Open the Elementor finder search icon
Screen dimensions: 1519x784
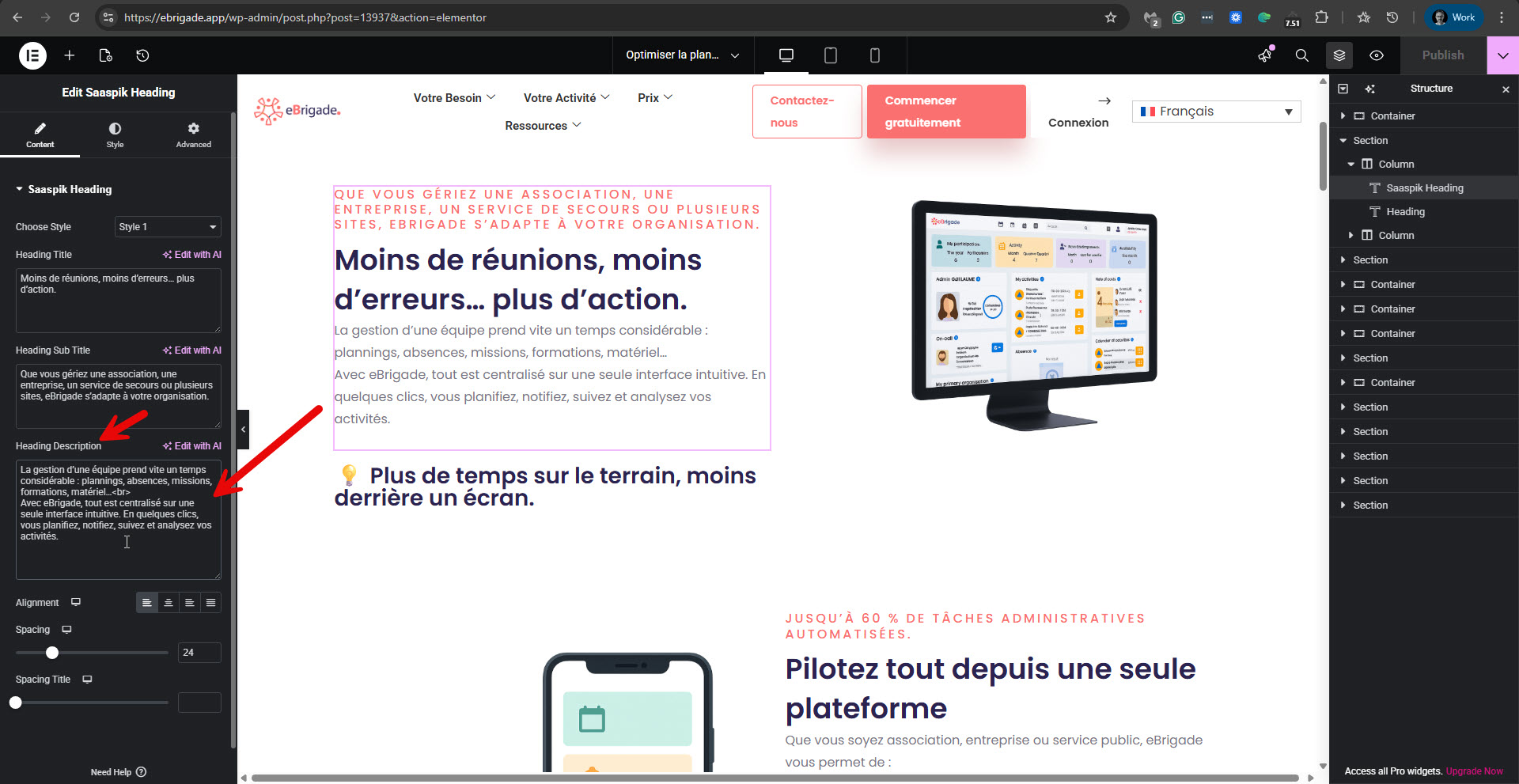click(1301, 55)
